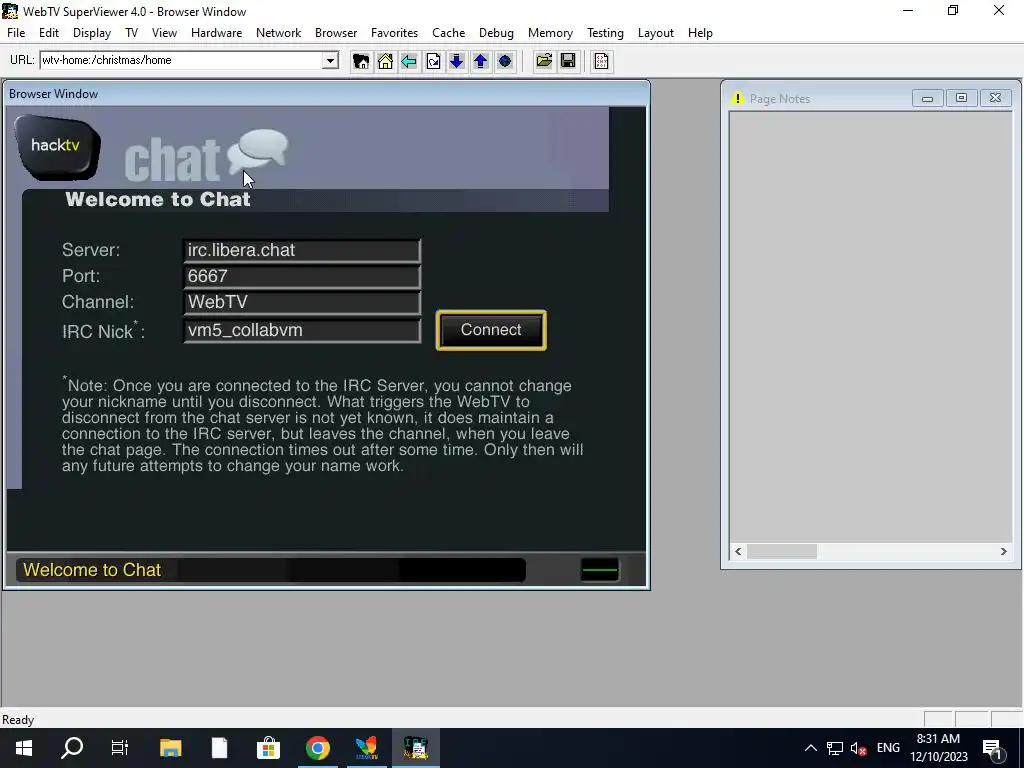1024x768 pixels.
Task: Show hidden system tray icons chevron
Action: click(810, 748)
